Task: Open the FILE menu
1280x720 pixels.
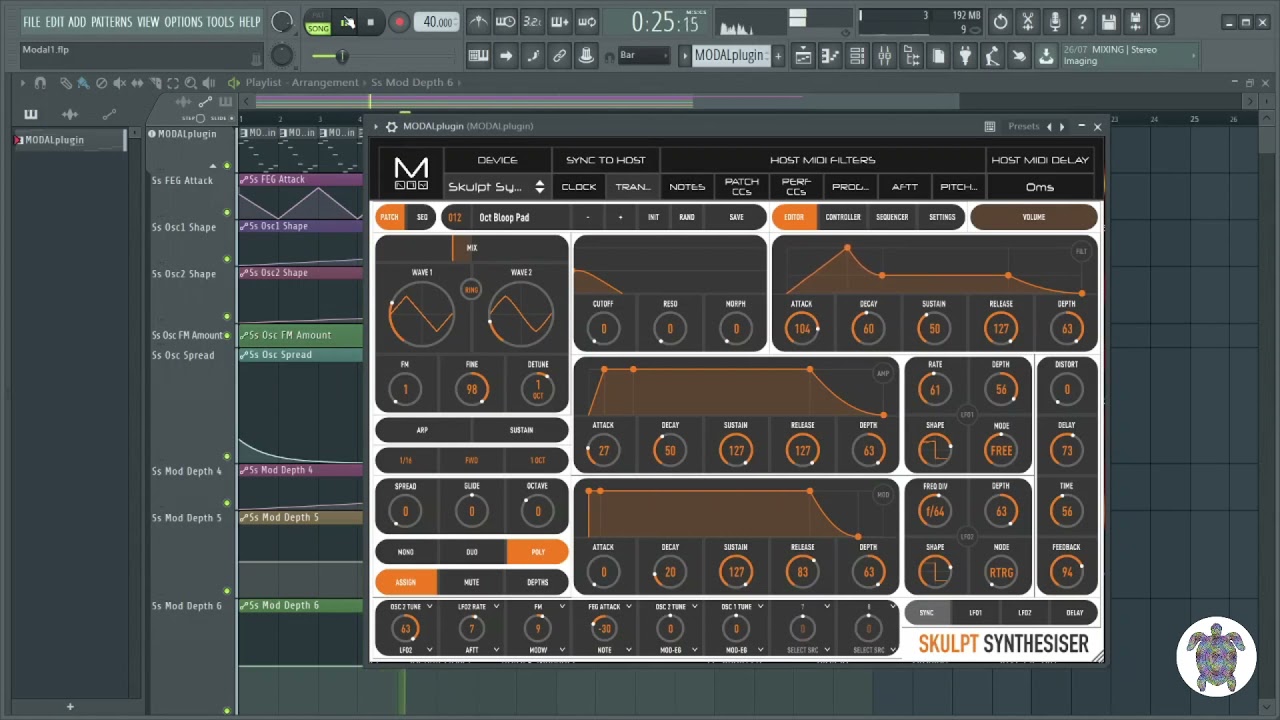Action: 32,22
